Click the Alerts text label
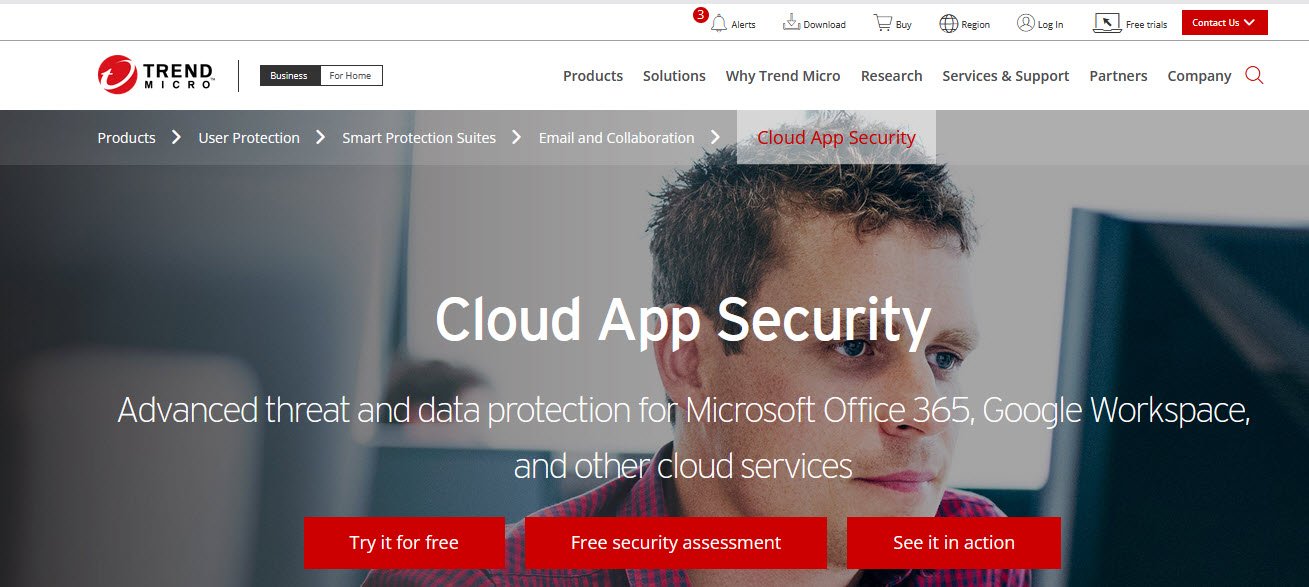Screen dimensions: 1309x587 tap(743, 25)
